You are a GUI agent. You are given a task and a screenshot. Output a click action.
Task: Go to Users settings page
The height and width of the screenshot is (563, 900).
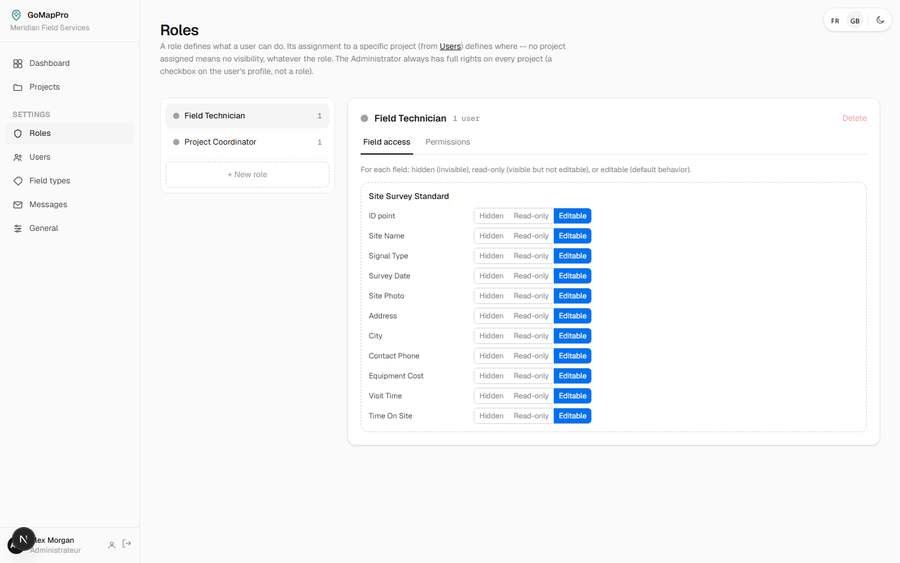click(x=69, y=157)
